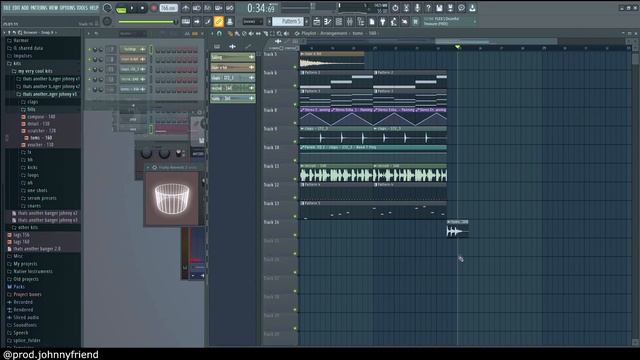
Task: Toggle Pattern/Song mode switch
Action: (121, 9)
